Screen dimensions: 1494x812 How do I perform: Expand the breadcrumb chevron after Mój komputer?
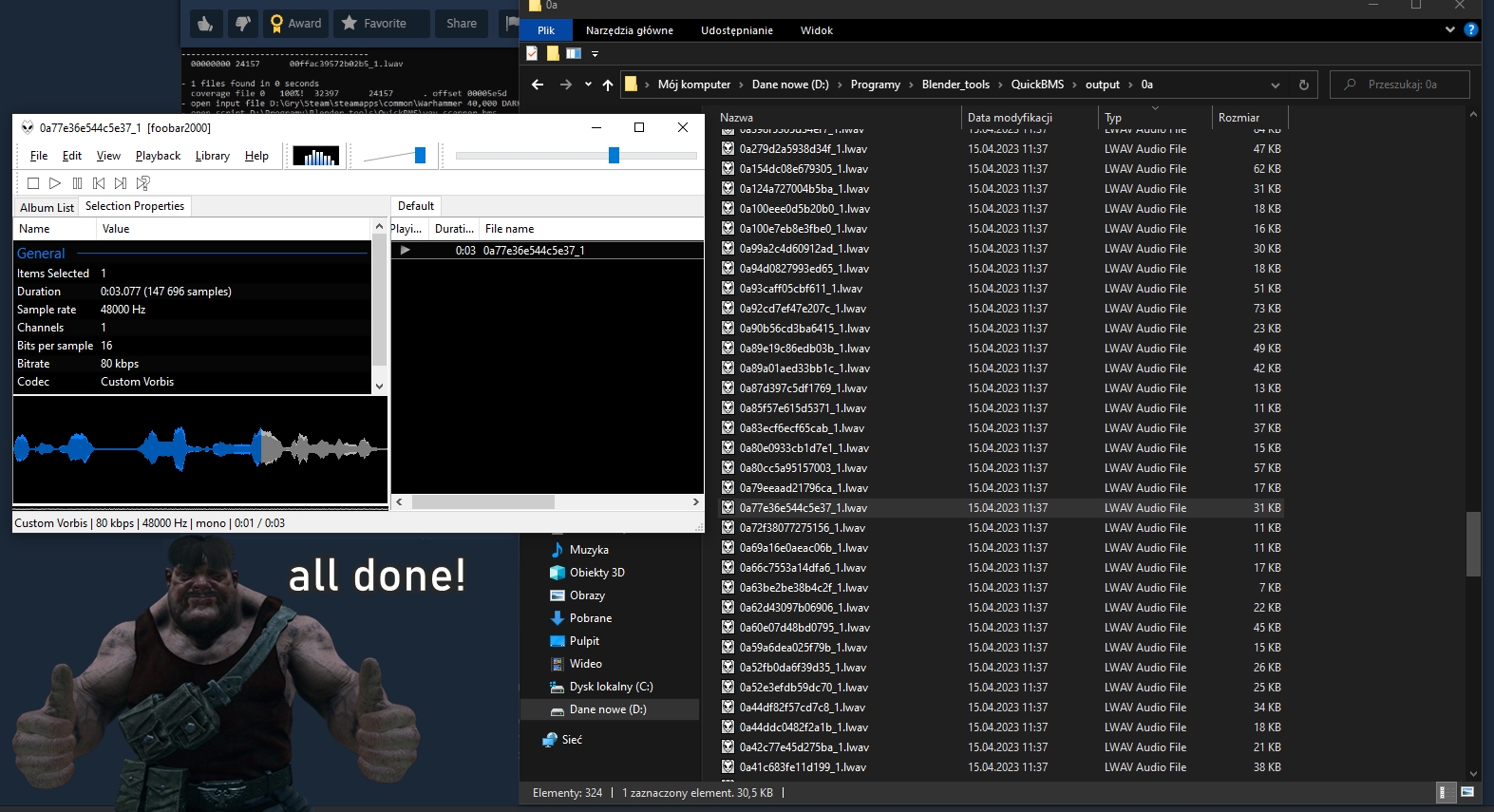[x=742, y=85]
